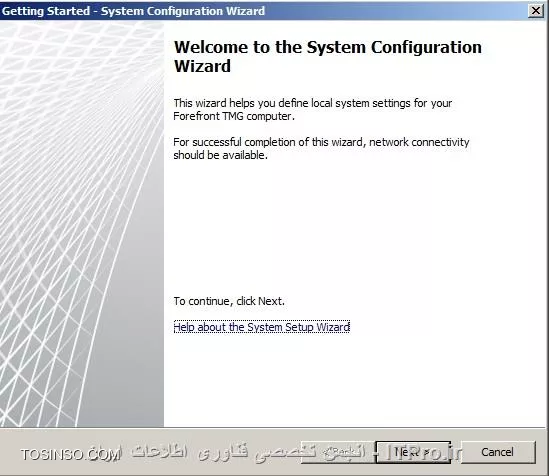Click the 'Welcome to the System Configuration Wizard' heading

[328, 56]
